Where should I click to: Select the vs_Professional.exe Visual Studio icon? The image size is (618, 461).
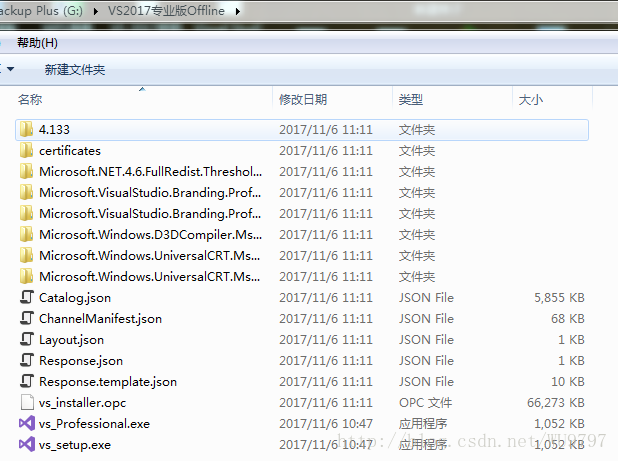point(27,424)
